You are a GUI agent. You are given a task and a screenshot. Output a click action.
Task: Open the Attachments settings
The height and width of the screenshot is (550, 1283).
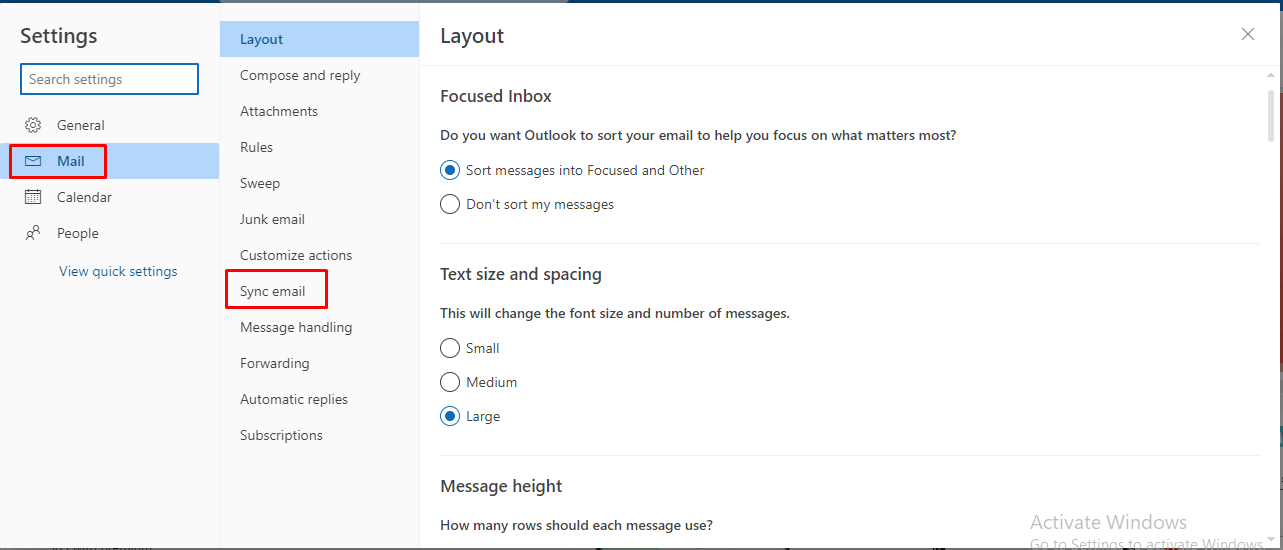279,111
